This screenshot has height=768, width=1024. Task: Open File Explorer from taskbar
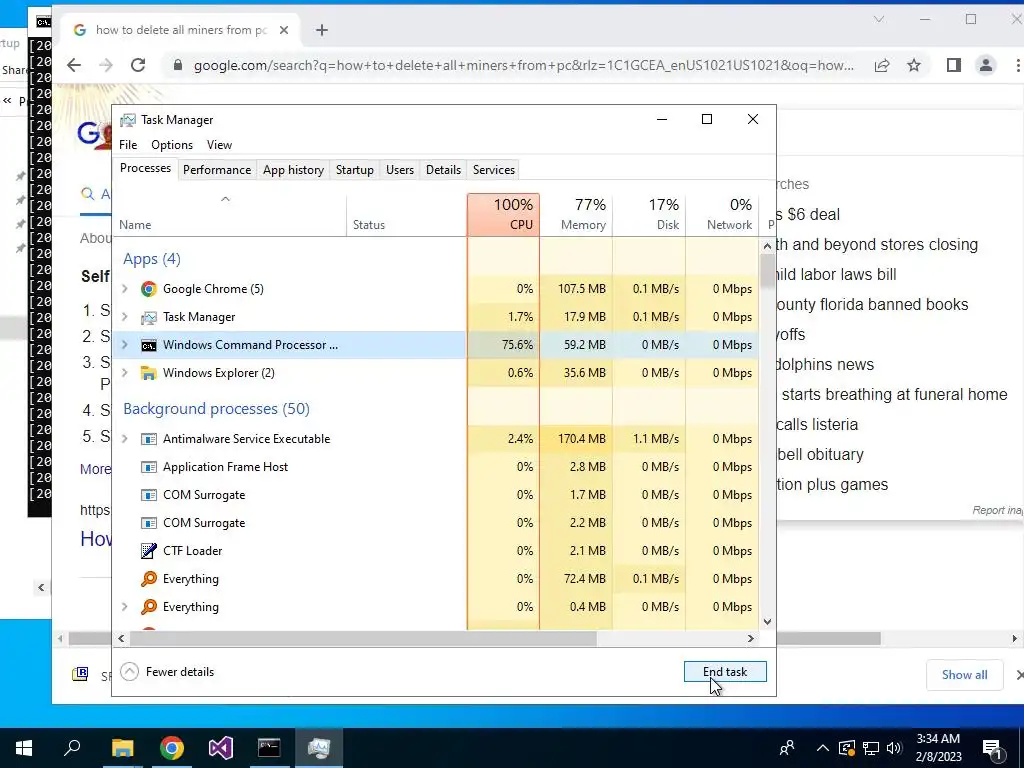122,748
